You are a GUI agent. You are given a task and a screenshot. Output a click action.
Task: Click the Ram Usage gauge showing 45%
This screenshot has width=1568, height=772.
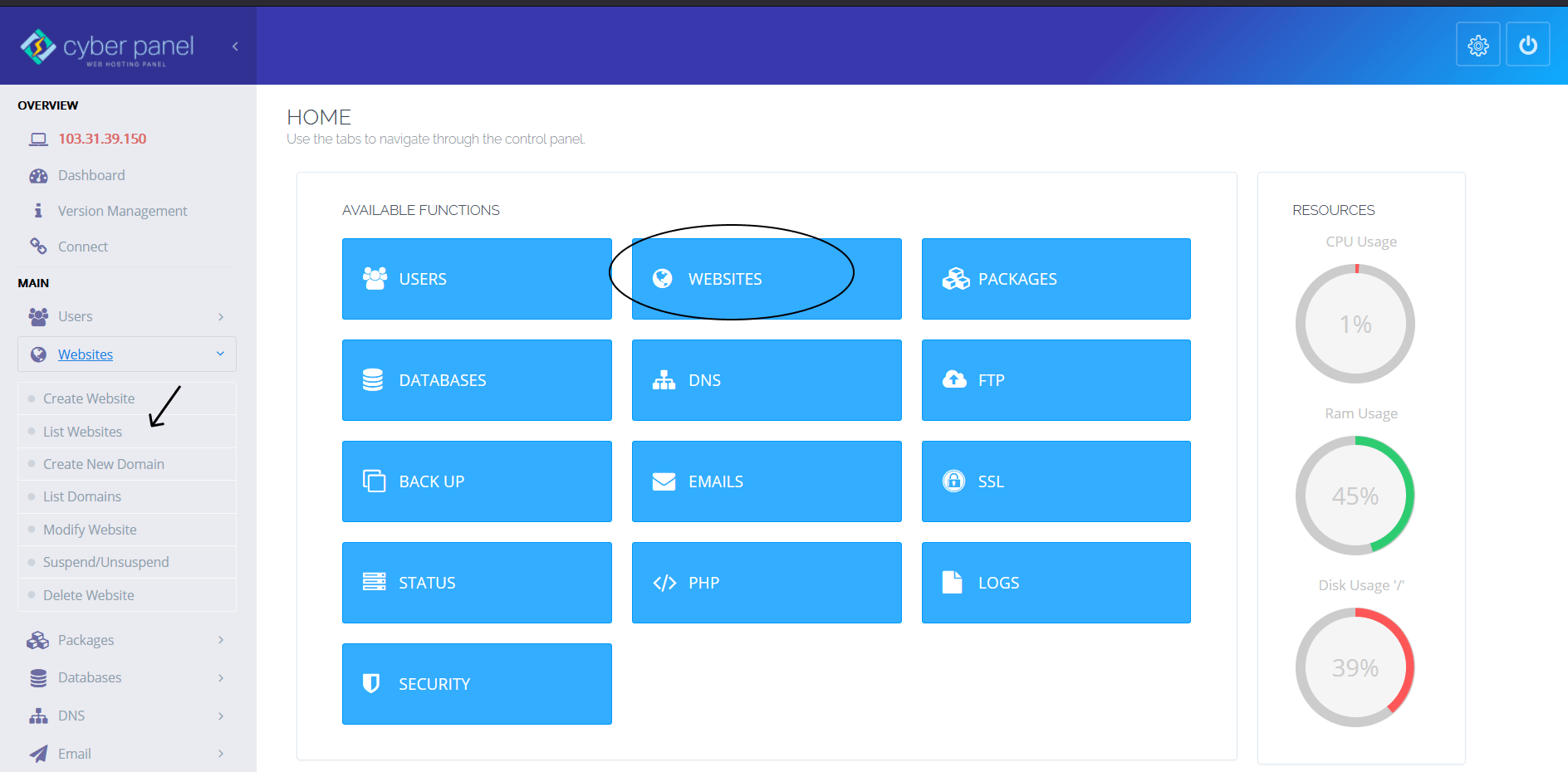tap(1355, 496)
